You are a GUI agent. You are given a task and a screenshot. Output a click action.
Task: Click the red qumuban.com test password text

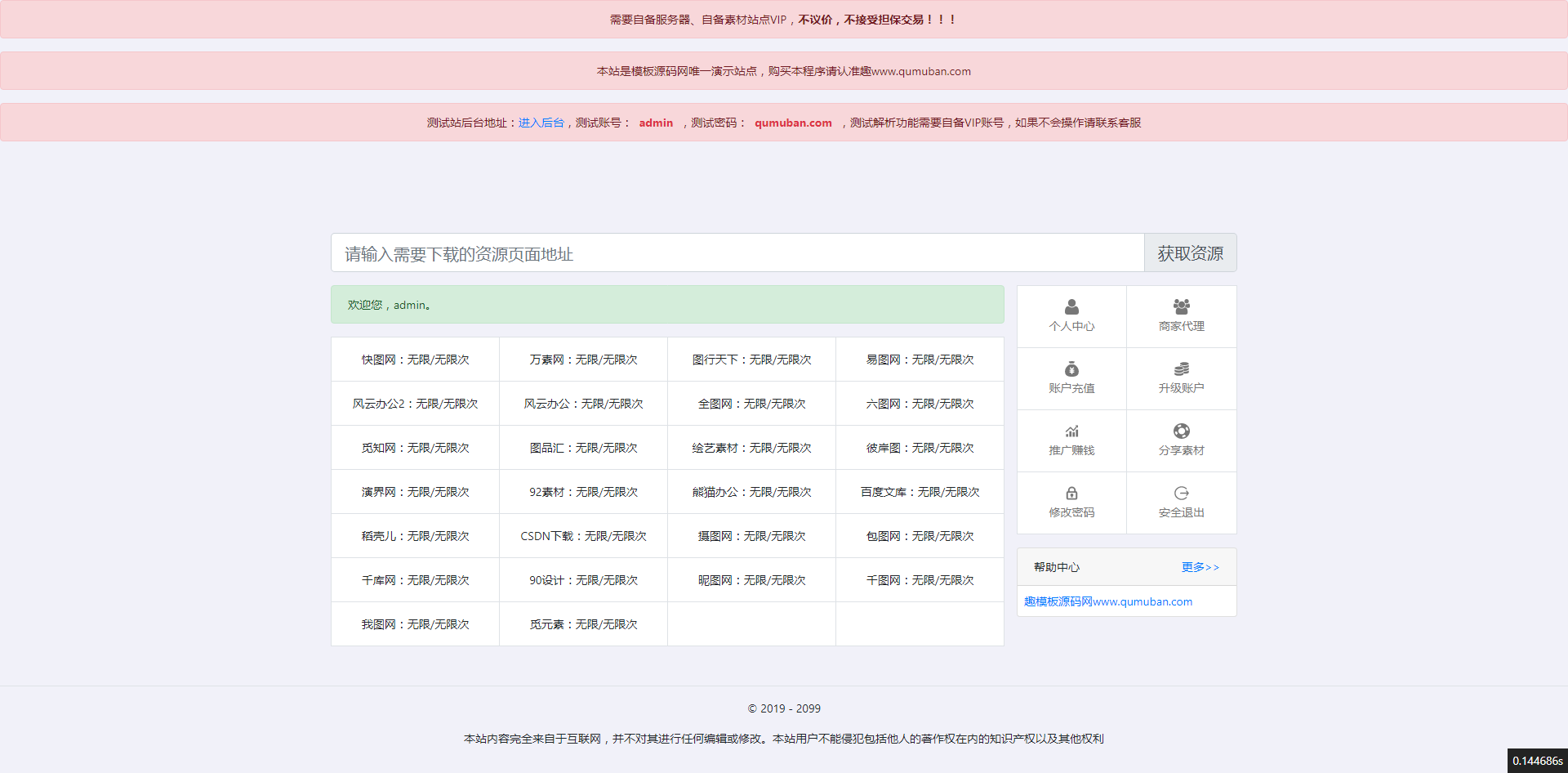(793, 123)
